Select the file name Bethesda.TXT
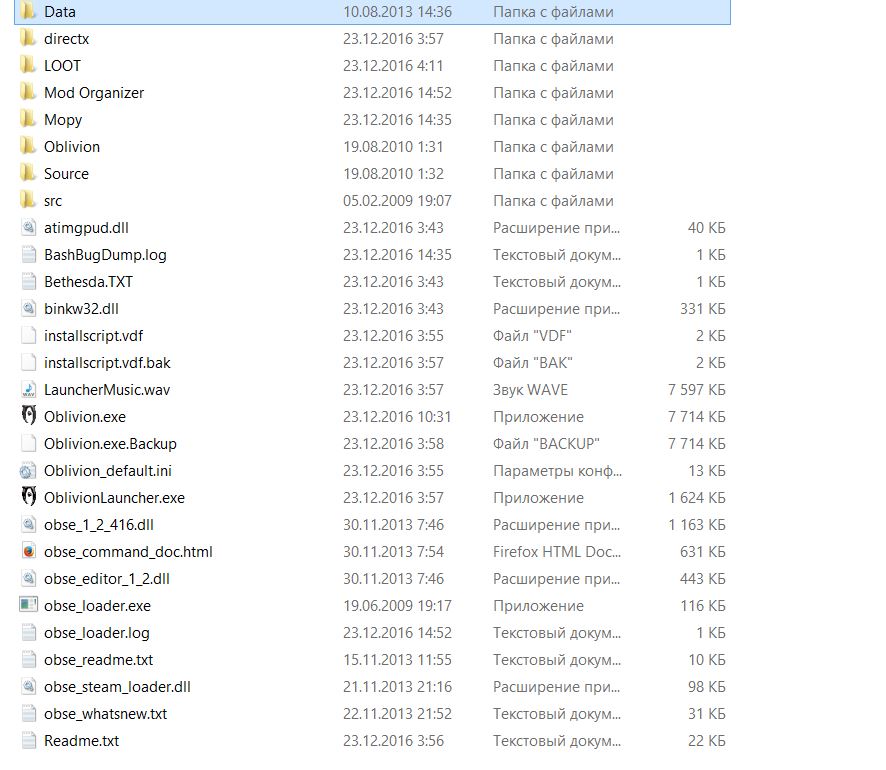 pyautogui.click(x=89, y=282)
